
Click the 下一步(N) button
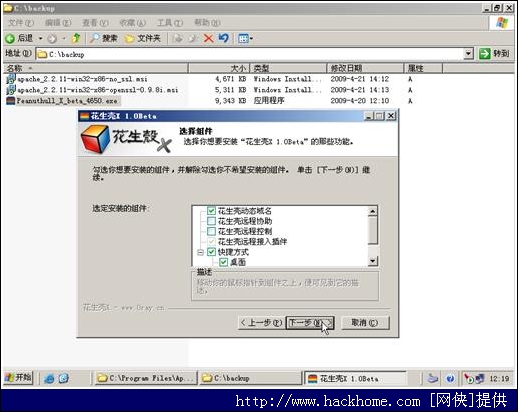tap(310, 323)
